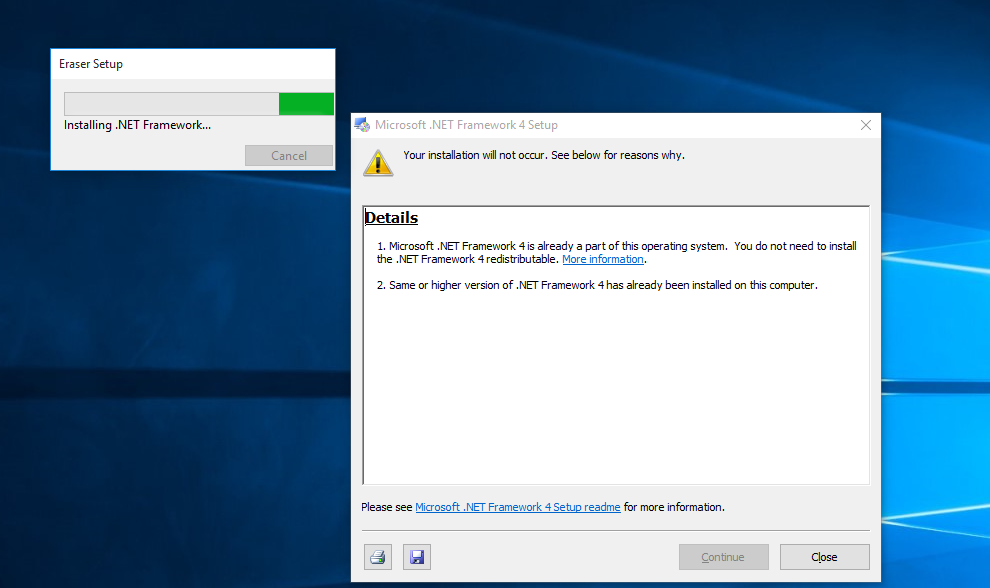Open the More information link
The image size is (990, 588).
(x=602, y=259)
